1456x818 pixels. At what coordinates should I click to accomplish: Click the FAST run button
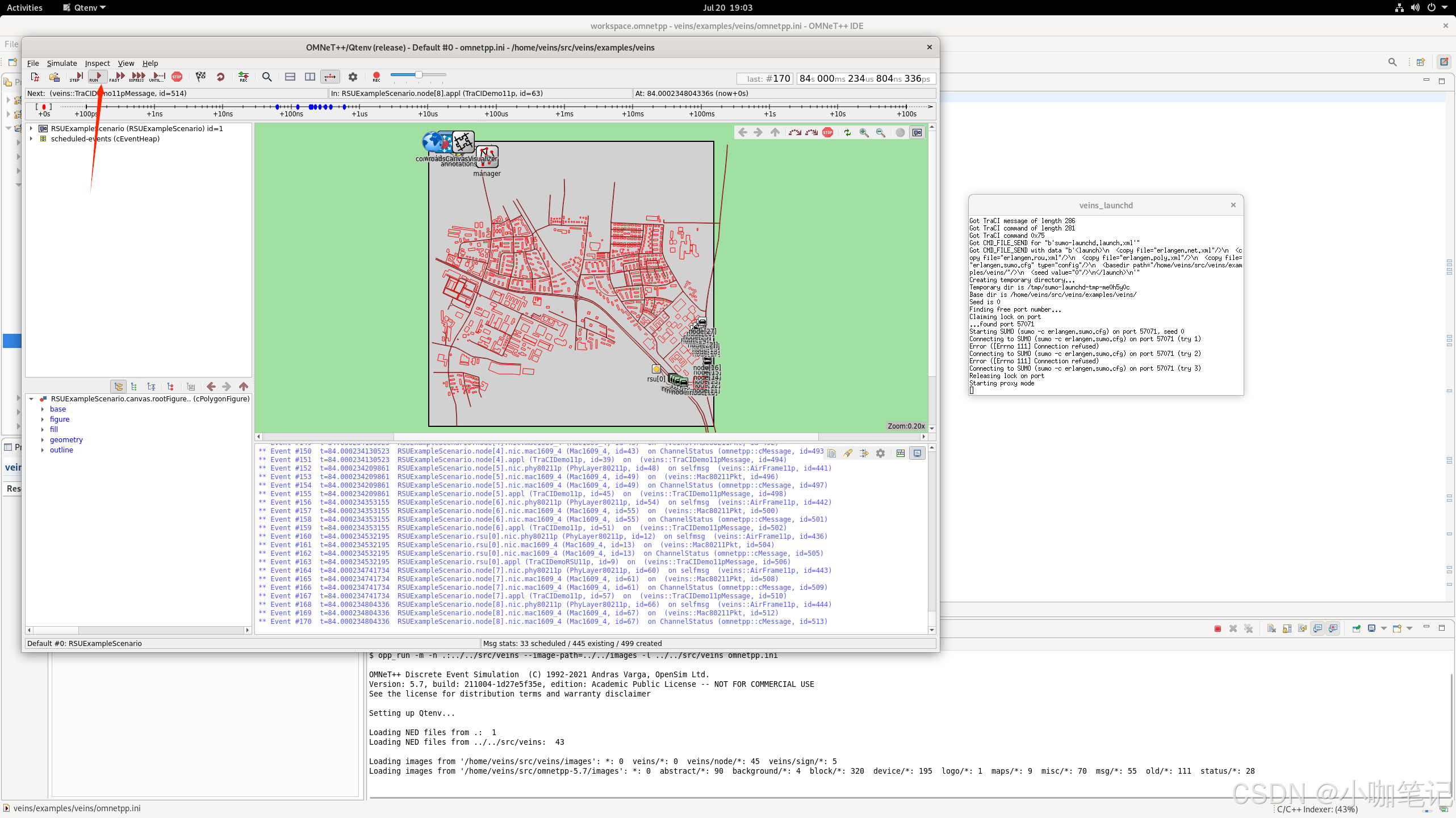[x=117, y=77]
